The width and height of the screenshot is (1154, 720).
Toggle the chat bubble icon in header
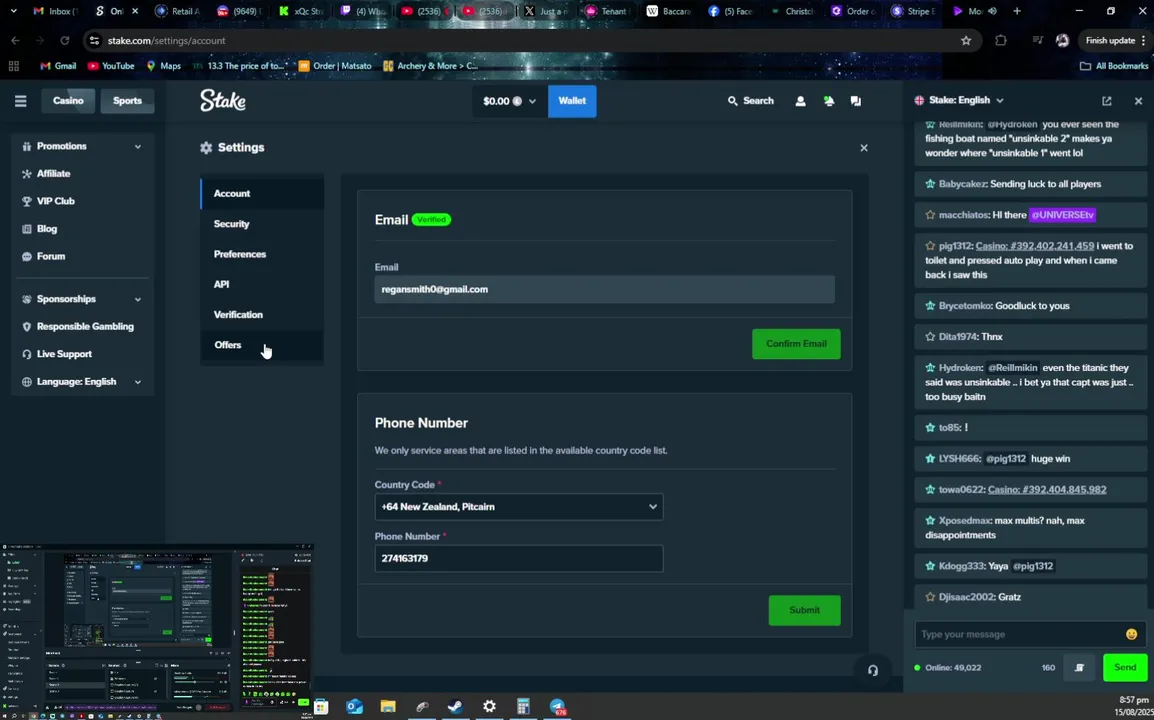coord(855,101)
